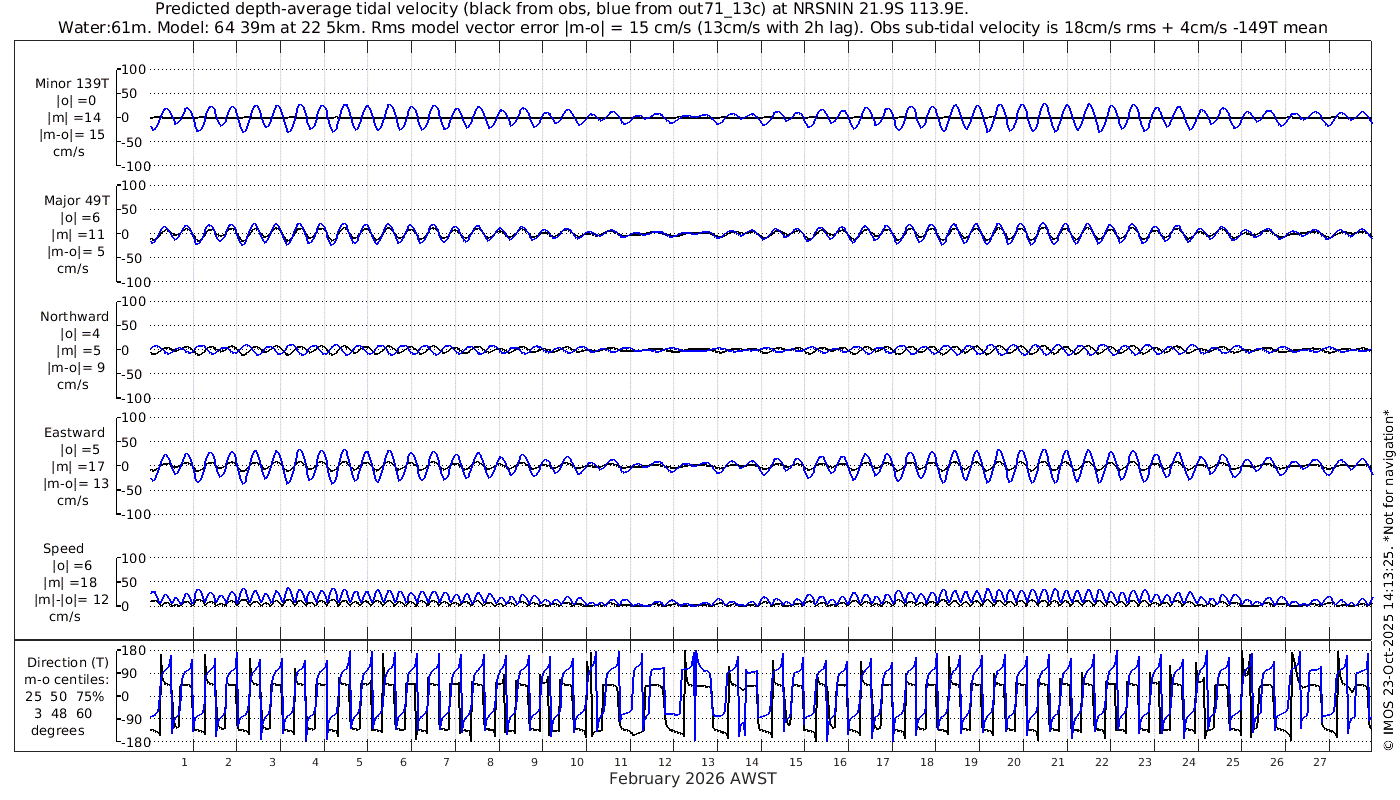The width and height of the screenshot is (1400, 800).
Task: Click "|m|-|o|= 12" in the Speed panel
Action: [x=73, y=599]
